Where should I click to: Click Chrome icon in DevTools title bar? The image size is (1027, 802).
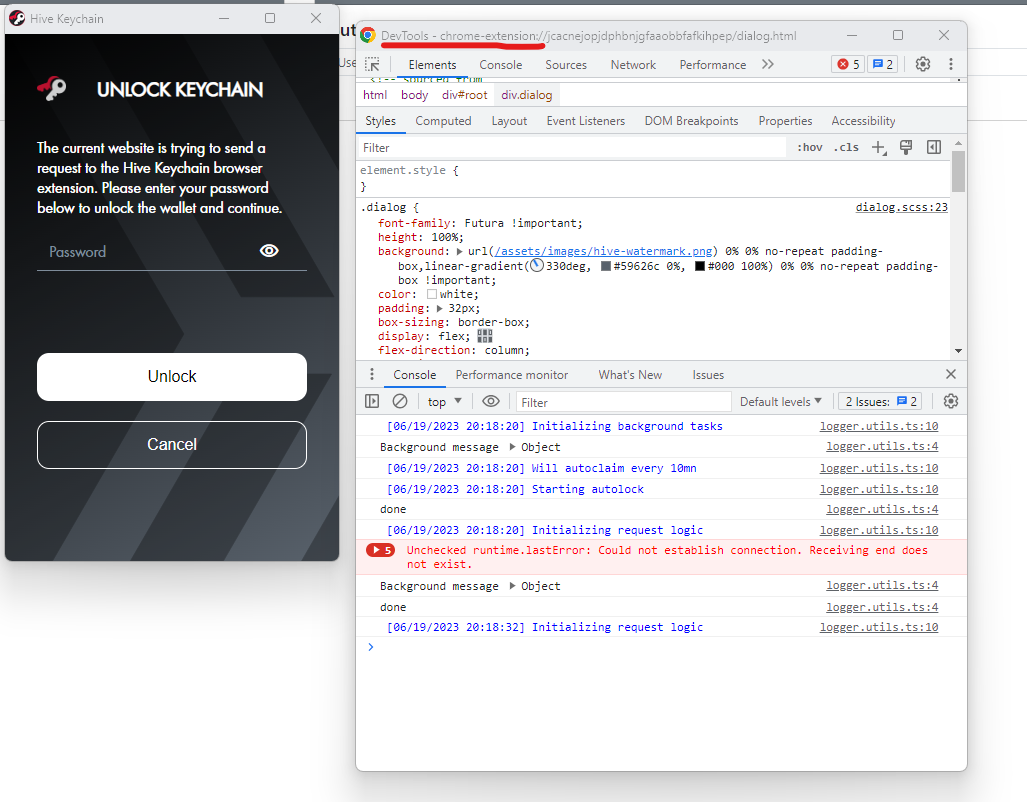coord(368,35)
